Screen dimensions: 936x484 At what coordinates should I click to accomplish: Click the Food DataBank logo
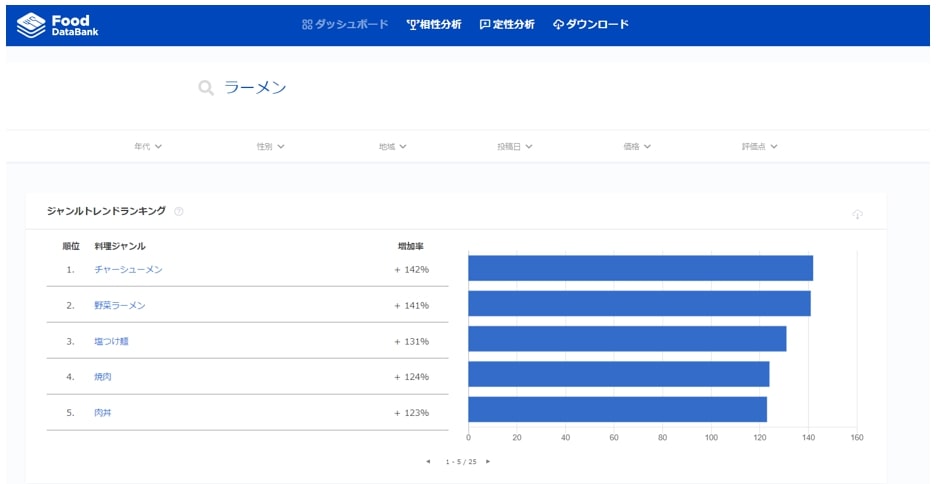tap(58, 25)
